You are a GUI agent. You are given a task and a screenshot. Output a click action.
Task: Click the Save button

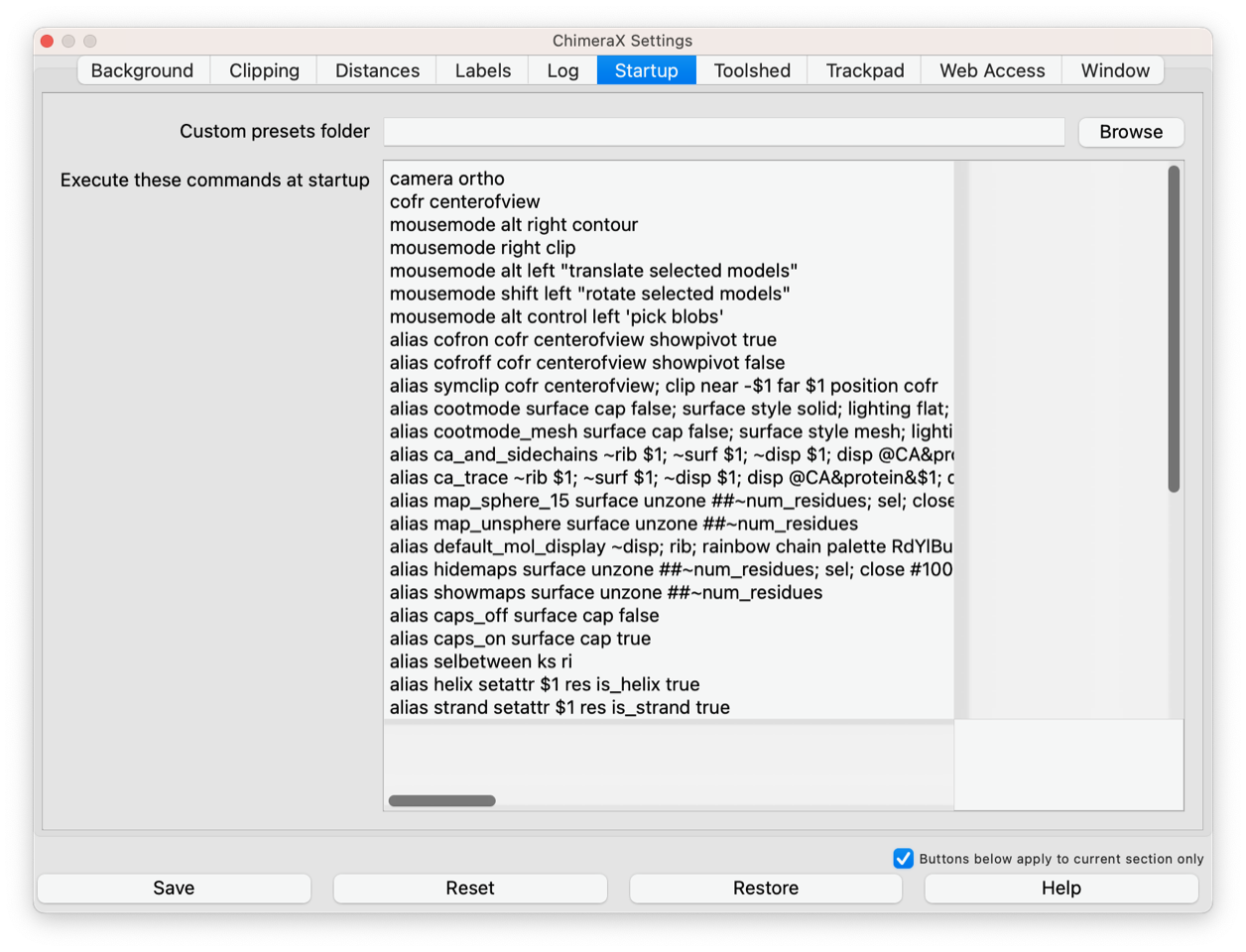point(174,889)
